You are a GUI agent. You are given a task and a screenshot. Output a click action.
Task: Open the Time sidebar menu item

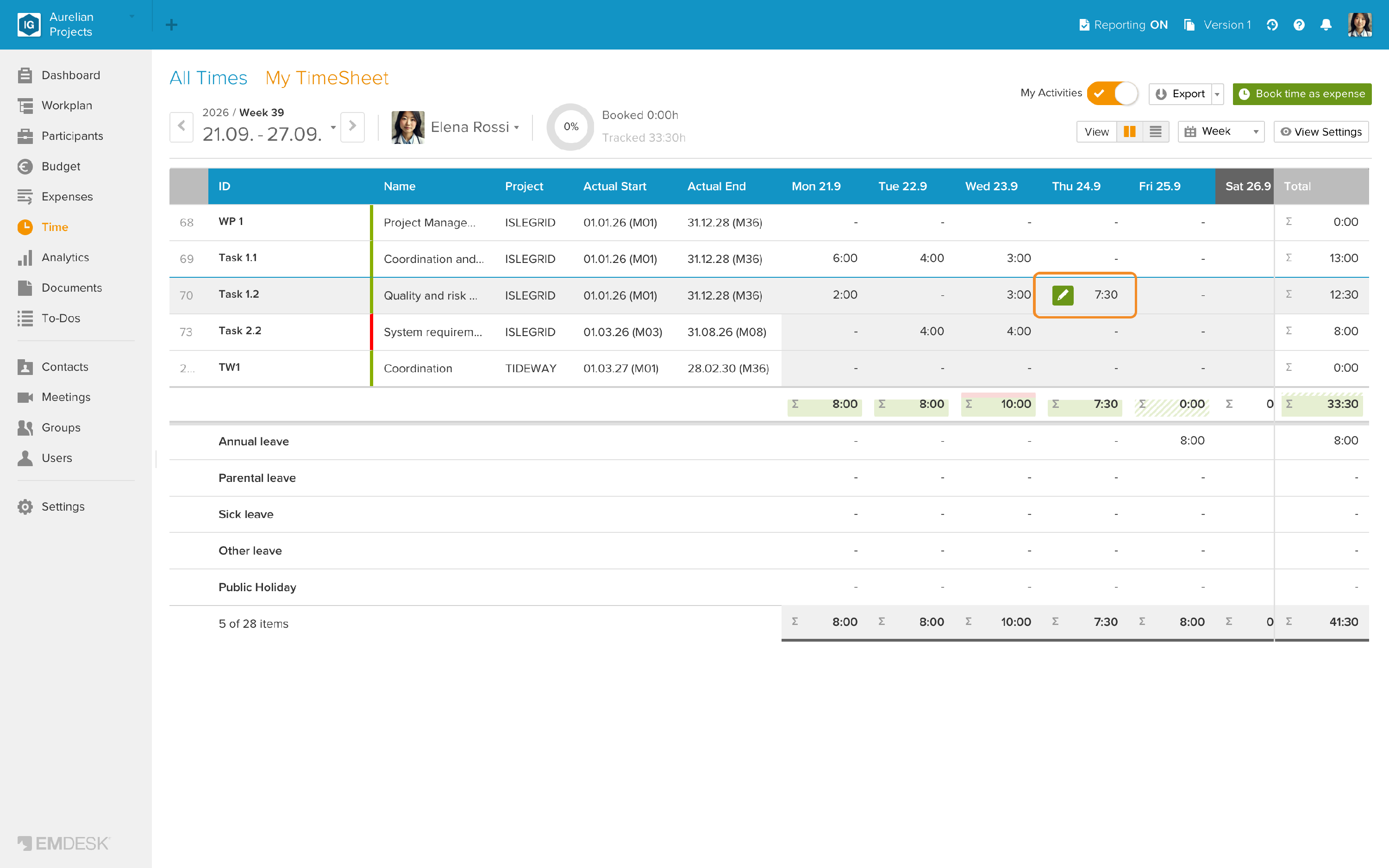pyautogui.click(x=43, y=227)
